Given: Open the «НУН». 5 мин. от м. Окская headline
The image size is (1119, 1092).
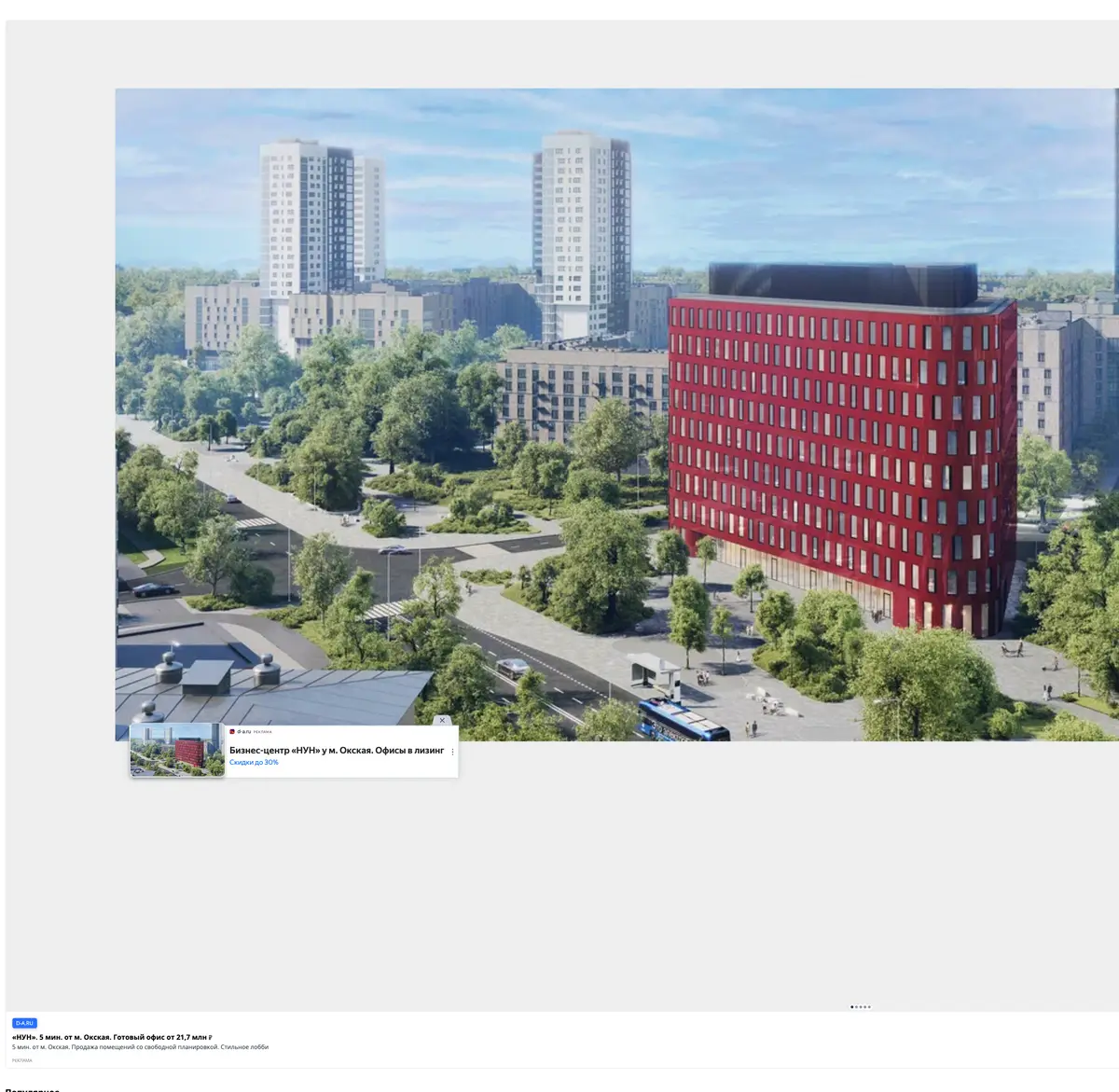Looking at the screenshot, I should 112,1037.
